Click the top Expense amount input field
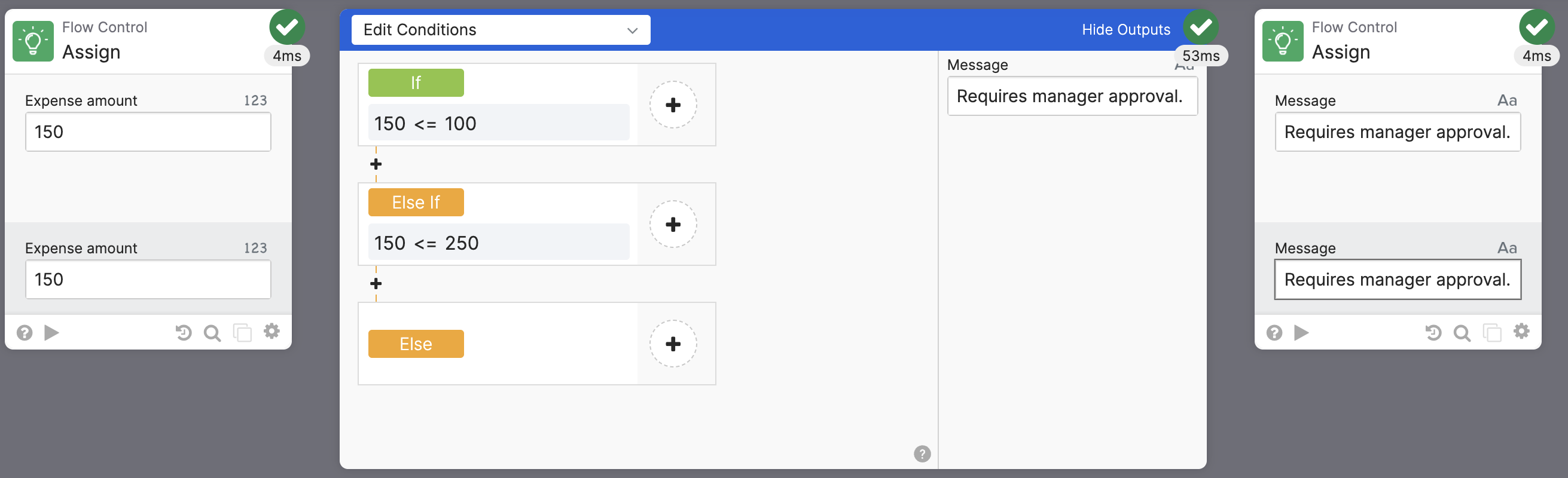 click(148, 132)
